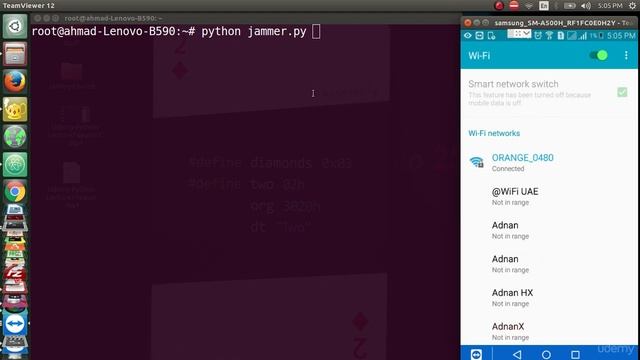
Task: Open the battery indicator menu
Action: pos(569,6)
